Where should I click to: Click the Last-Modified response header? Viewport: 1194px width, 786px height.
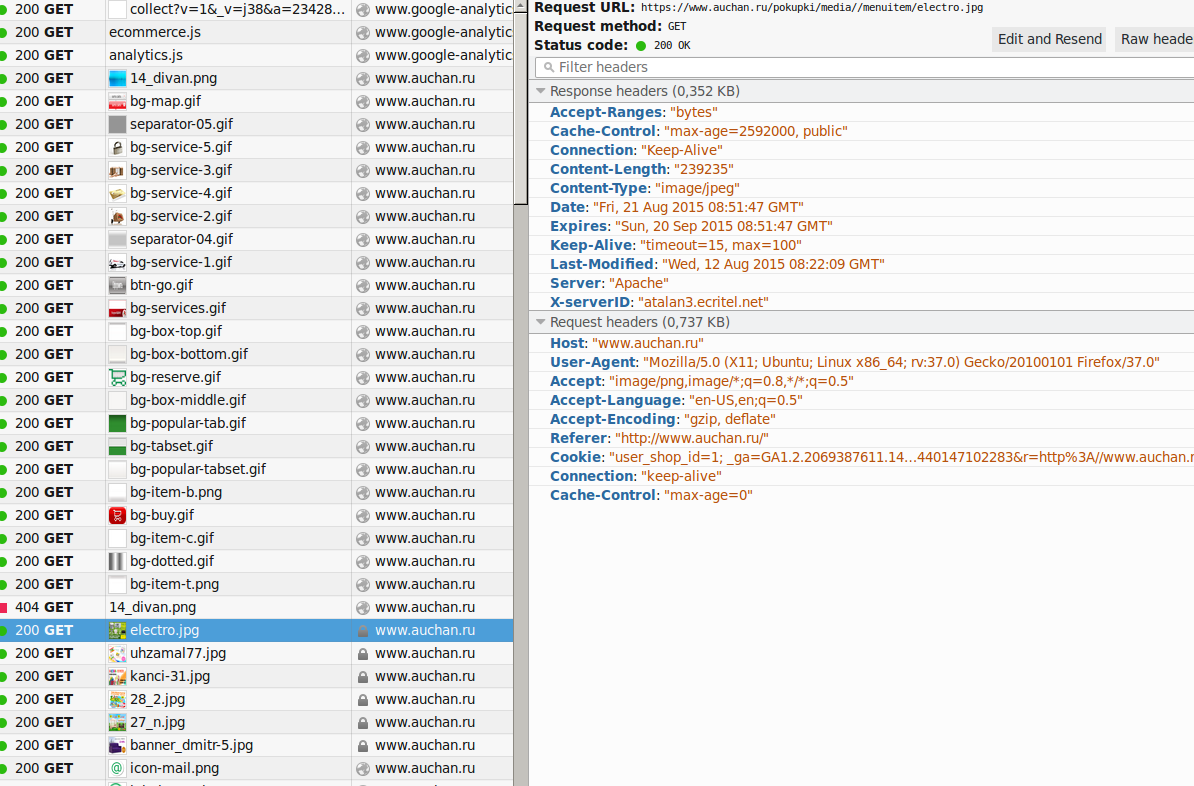pyautogui.click(x=717, y=264)
